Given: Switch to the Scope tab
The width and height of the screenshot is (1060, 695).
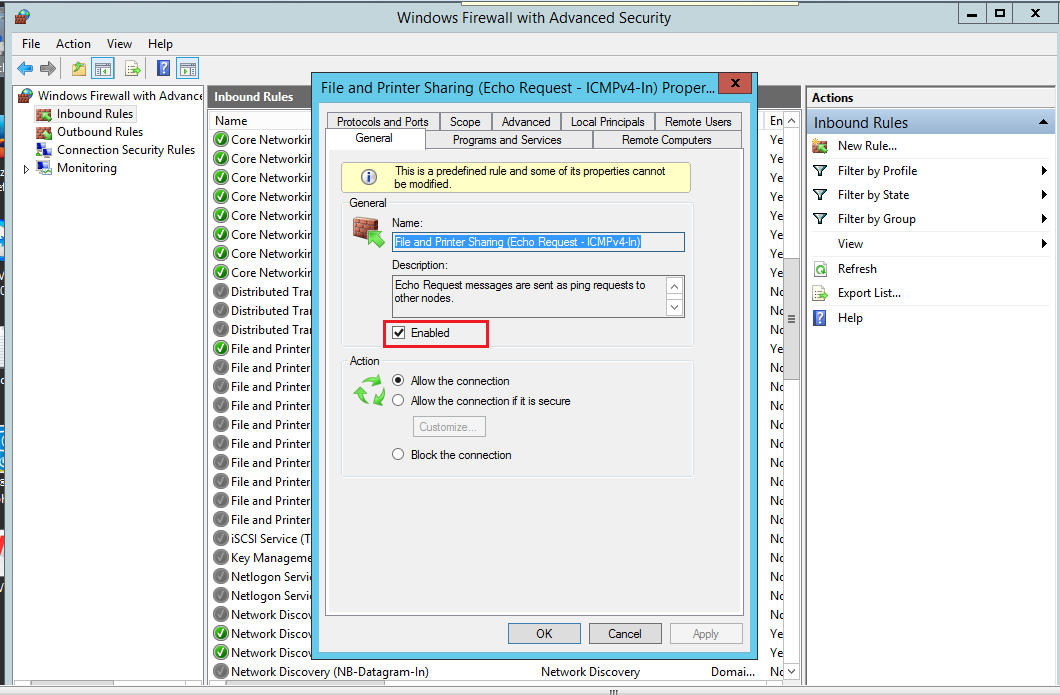Looking at the screenshot, I should pyautogui.click(x=465, y=122).
